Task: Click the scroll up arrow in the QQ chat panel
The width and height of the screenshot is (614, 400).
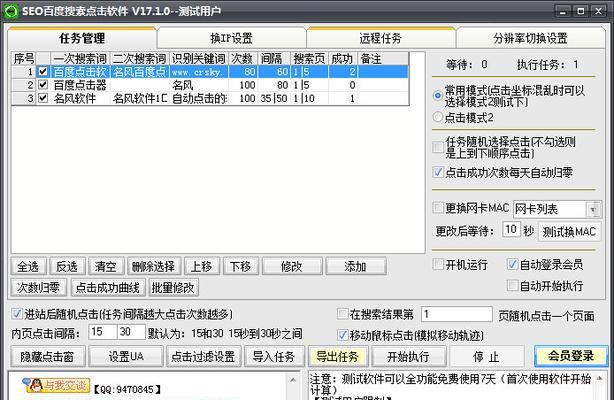Action: pyautogui.click(x=293, y=380)
